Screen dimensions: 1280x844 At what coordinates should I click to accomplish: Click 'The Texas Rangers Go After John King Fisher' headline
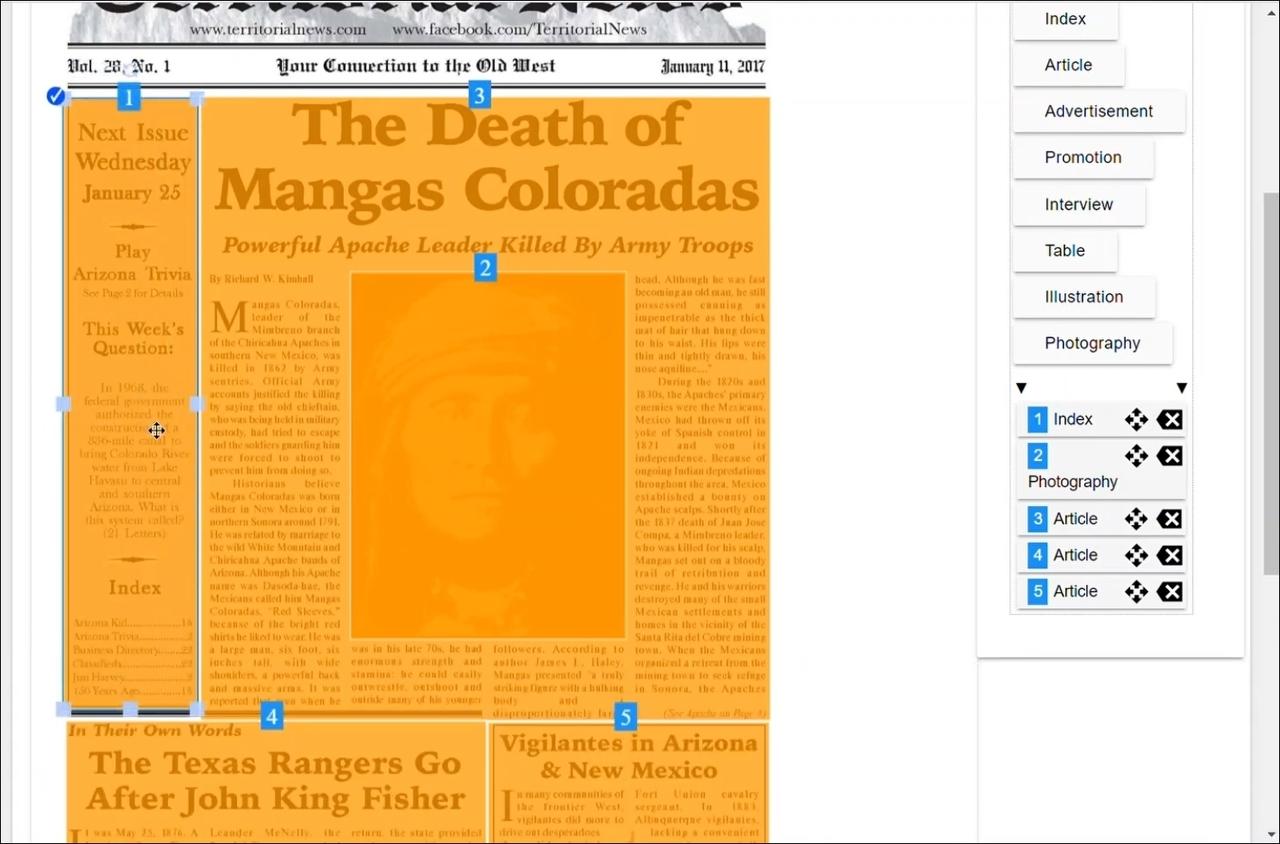[276, 780]
